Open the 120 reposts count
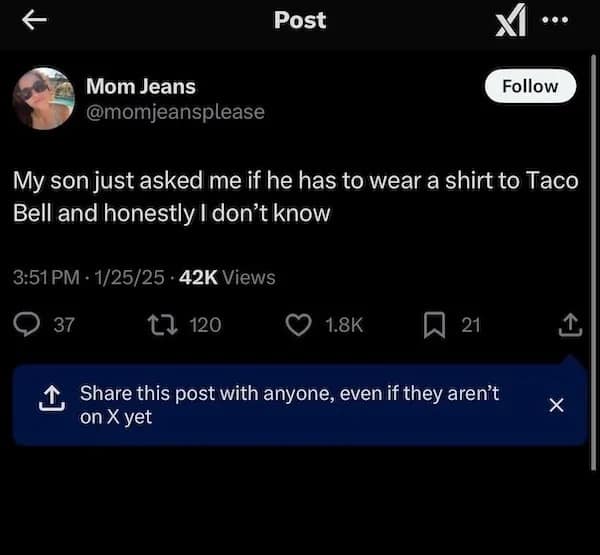Screen dimensions: 600x555 205,324
